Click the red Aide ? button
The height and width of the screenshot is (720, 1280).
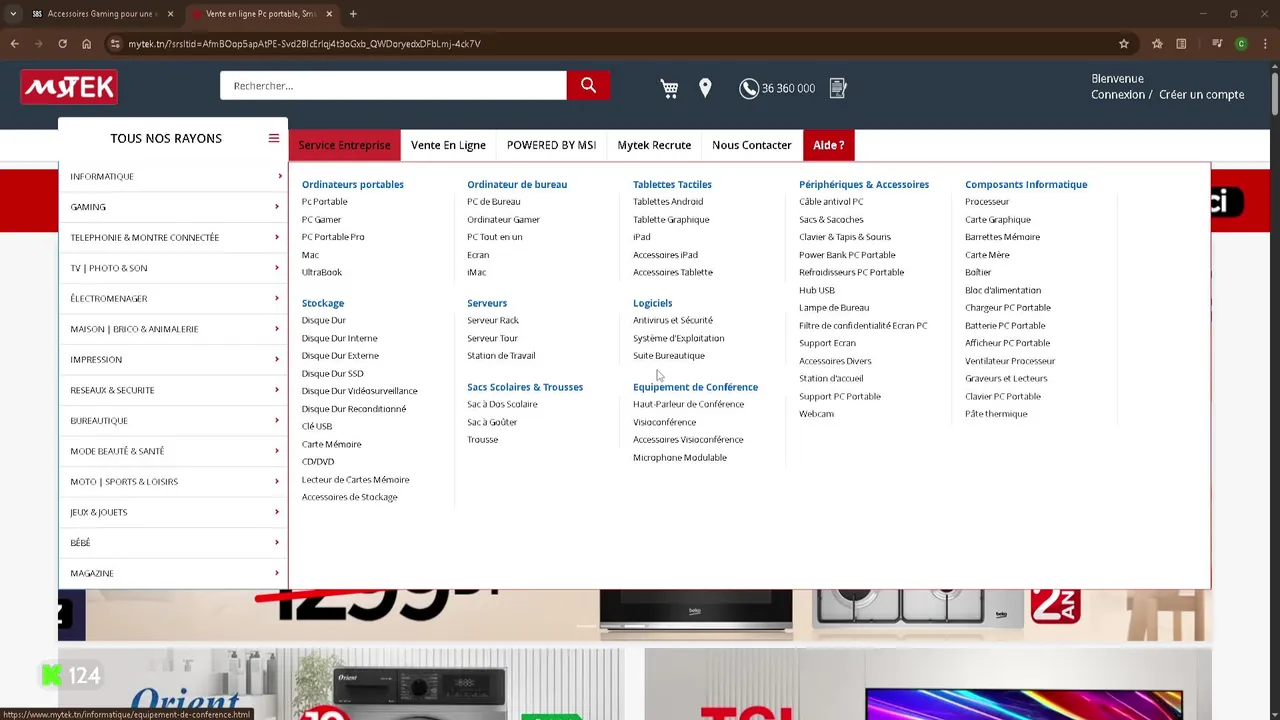point(829,145)
